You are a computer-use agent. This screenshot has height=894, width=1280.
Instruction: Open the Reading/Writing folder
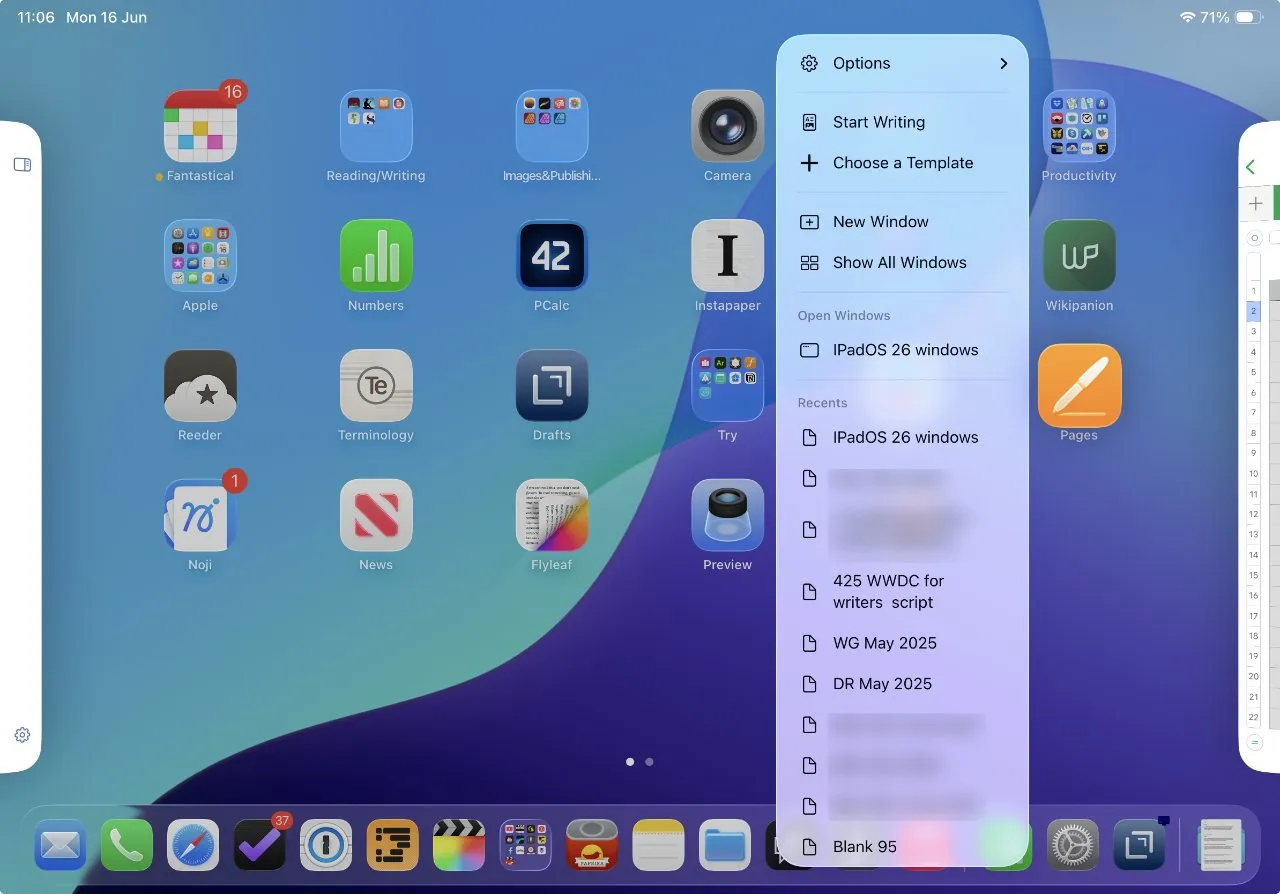(x=376, y=126)
